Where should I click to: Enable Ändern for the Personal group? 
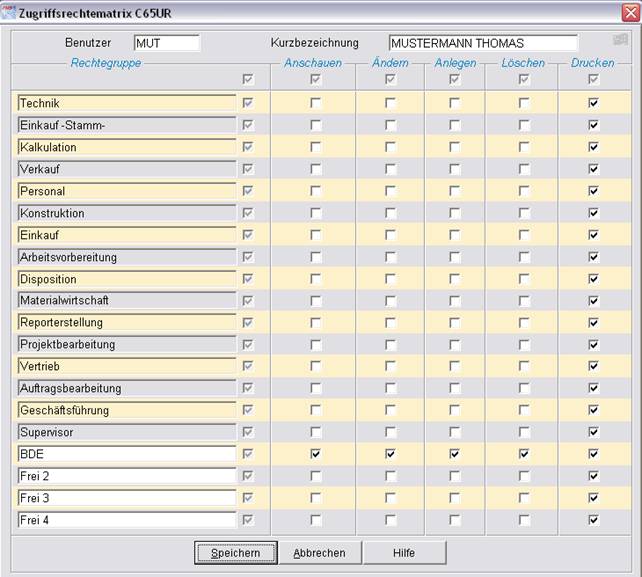[x=391, y=191]
